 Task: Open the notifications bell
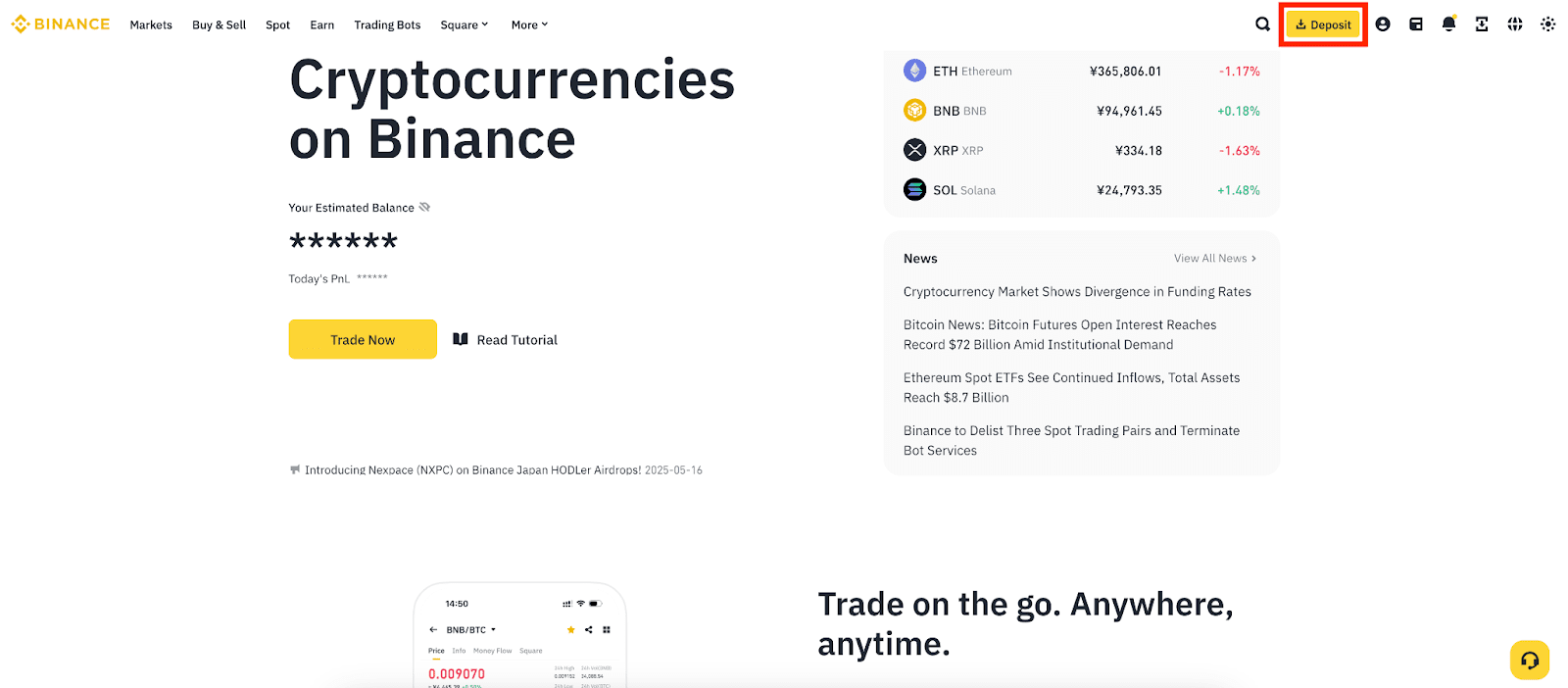pos(1448,25)
